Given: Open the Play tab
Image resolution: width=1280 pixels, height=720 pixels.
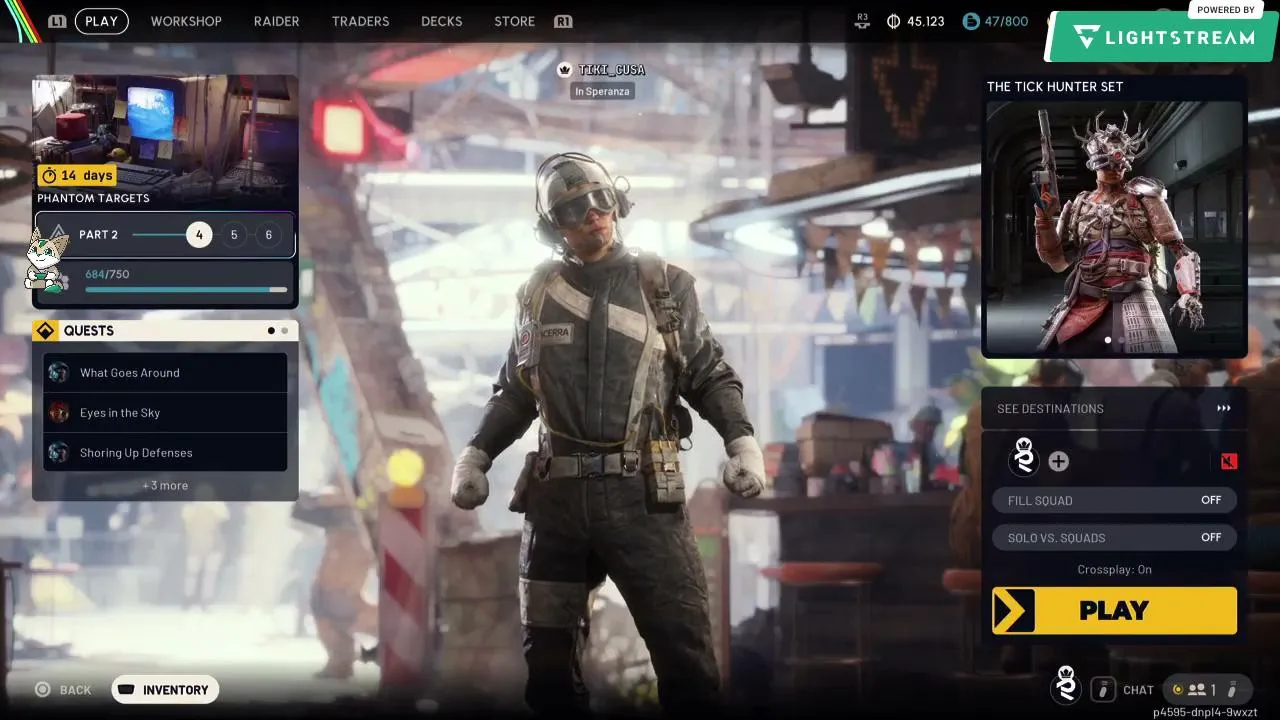Looking at the screenshot, I should (101, 21).
